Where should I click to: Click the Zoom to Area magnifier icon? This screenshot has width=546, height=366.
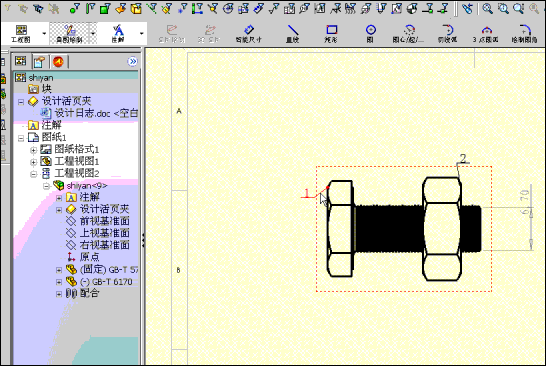503,8
